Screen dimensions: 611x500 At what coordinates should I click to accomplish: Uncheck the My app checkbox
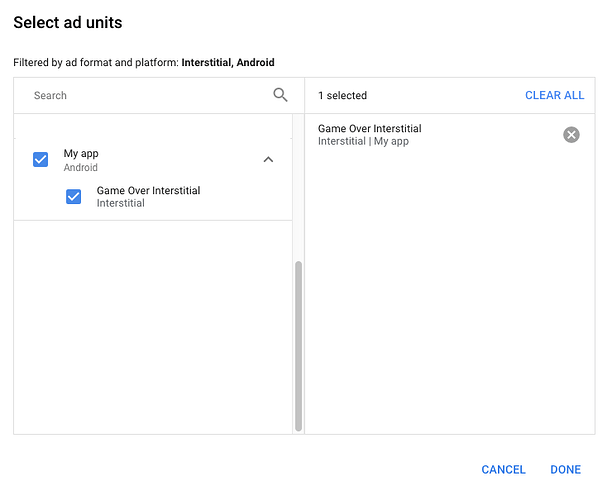(x=41, y=159)
